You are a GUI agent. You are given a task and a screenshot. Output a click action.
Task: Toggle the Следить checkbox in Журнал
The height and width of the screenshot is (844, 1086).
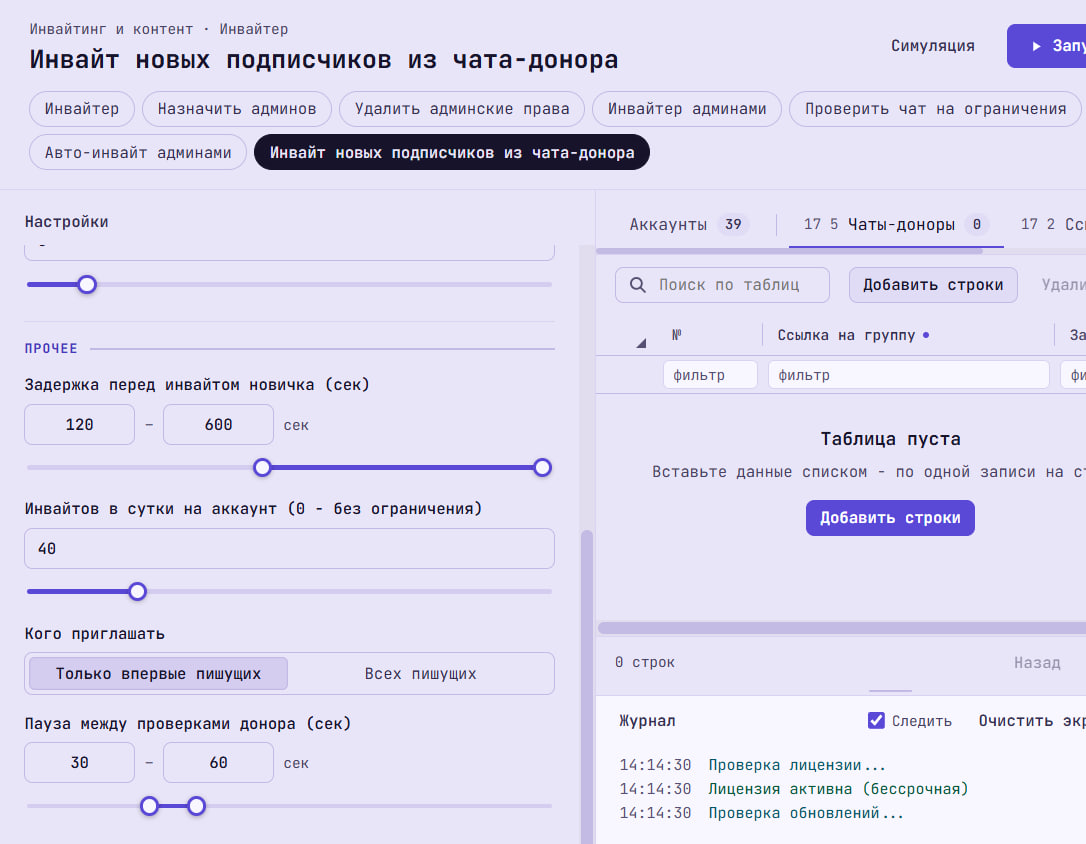pyautogui.click(x=876, y=721)
